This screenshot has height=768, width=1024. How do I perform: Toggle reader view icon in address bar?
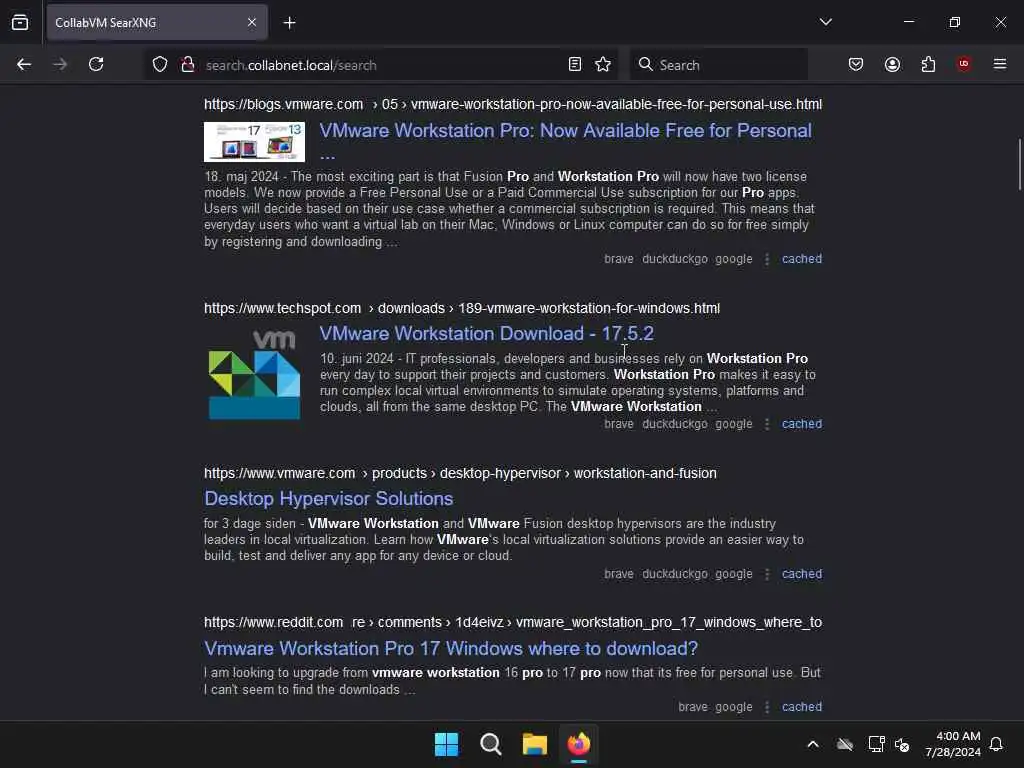(x=575, y=64)
